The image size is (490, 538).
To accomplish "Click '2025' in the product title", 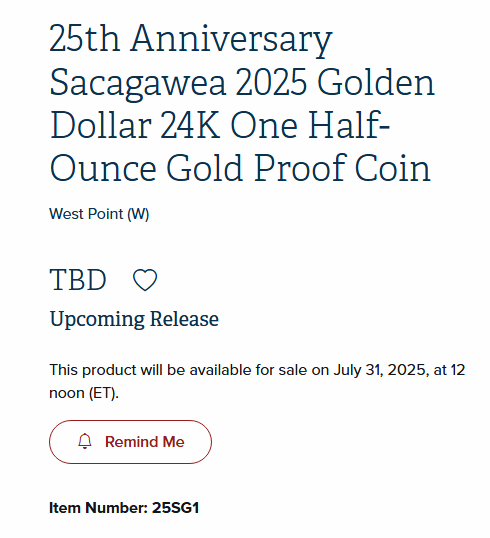I will (x=271, y=82).
